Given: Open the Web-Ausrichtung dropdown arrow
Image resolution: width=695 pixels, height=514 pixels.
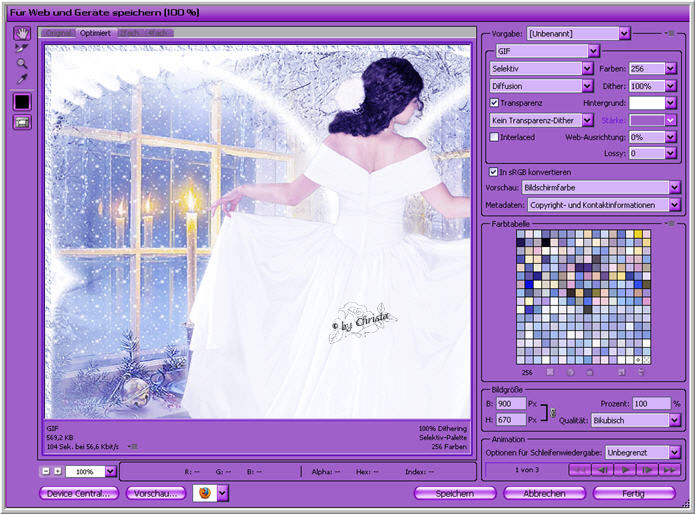Looking at the screenshot, I should (671, 137).
